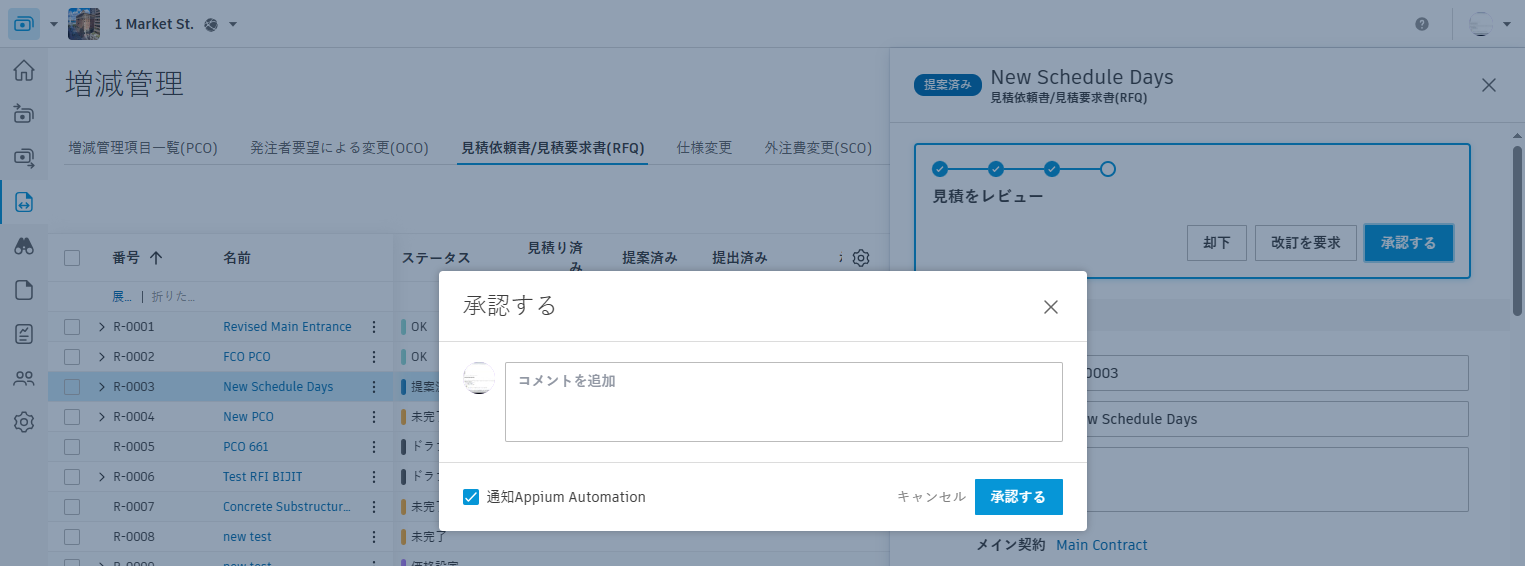1525x566 pixels.
Task: Select the 見積依頼書/見積要求書(RFQ) tab
Action: [x=553, y=148]
